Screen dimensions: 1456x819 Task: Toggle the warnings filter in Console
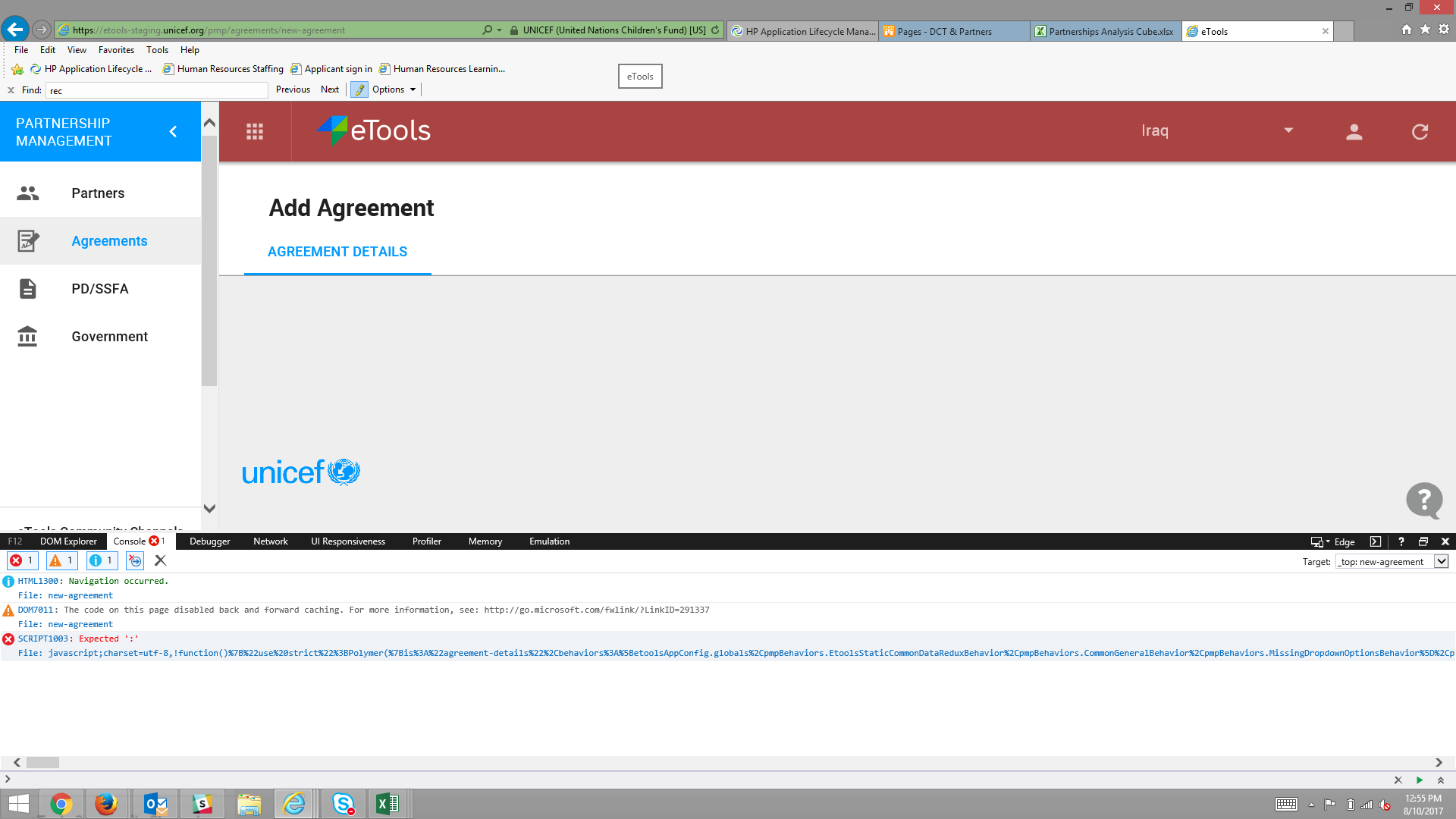(61, 560)
